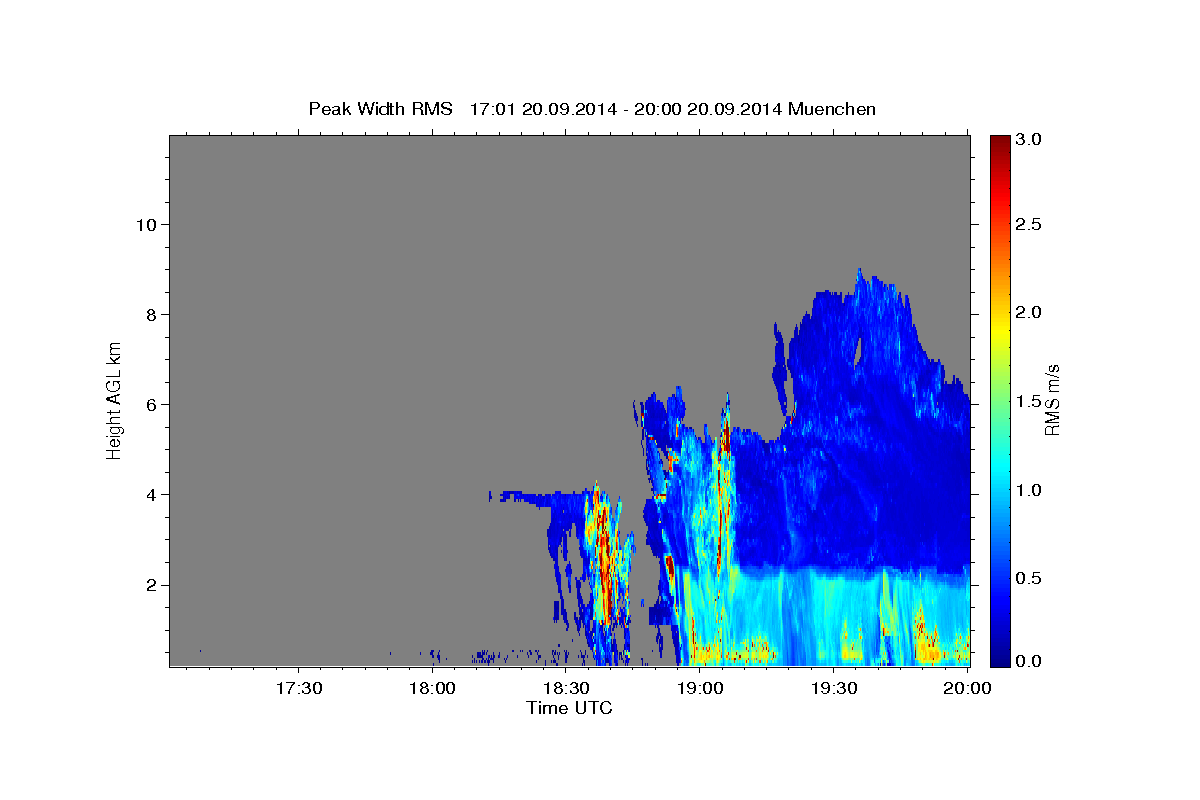Click the colorbar label '1.5'
The width and height of the screenshot is (1200, 800).
1028,402
